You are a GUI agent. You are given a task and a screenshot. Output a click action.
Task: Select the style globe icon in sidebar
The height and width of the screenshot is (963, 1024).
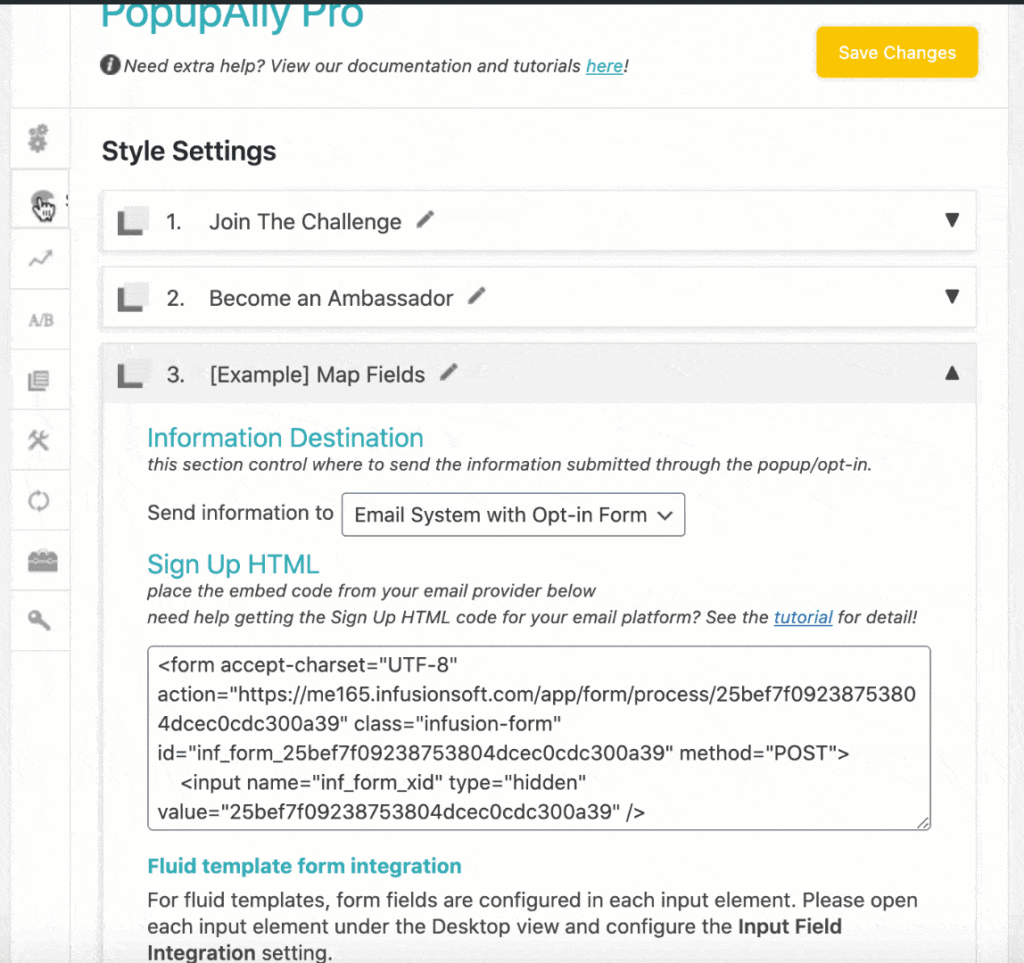point(38,200)
